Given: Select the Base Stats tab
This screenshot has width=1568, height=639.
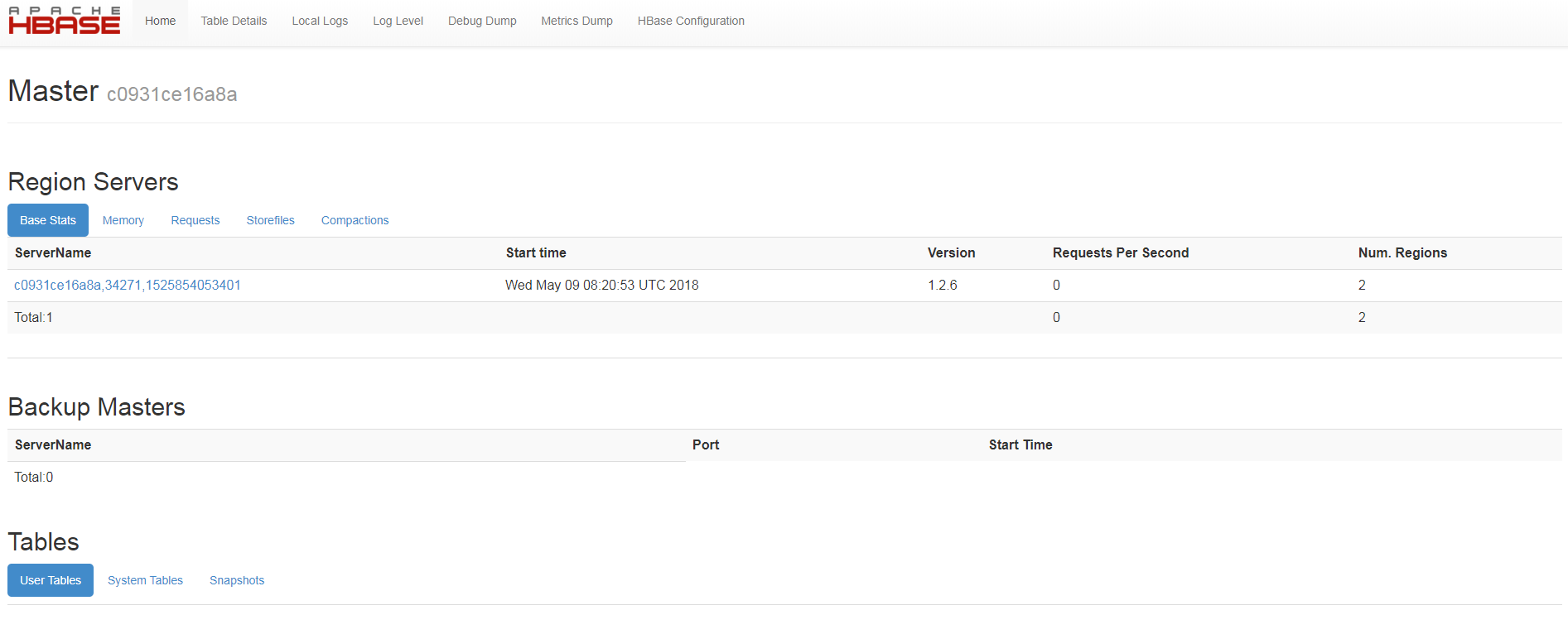Looking at the screenshot, I should [x=48, y=220].
